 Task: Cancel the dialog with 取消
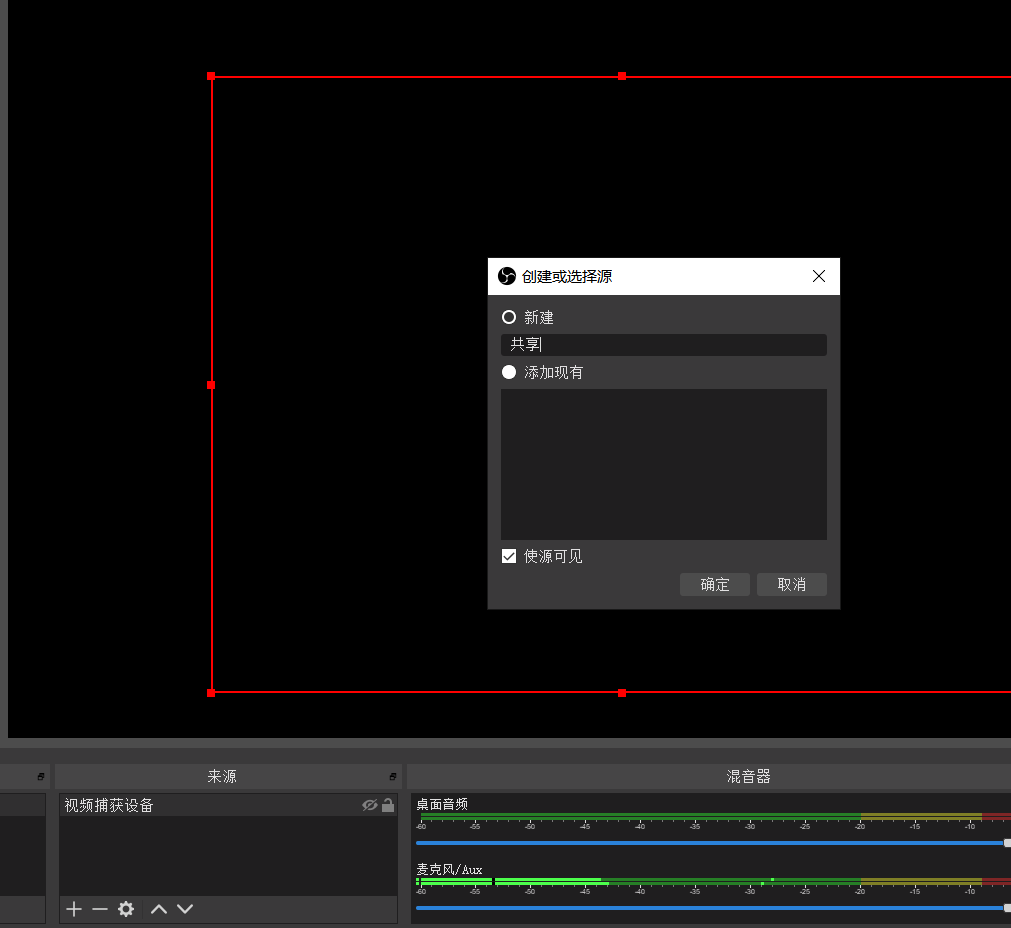click(x=792, y=584)
